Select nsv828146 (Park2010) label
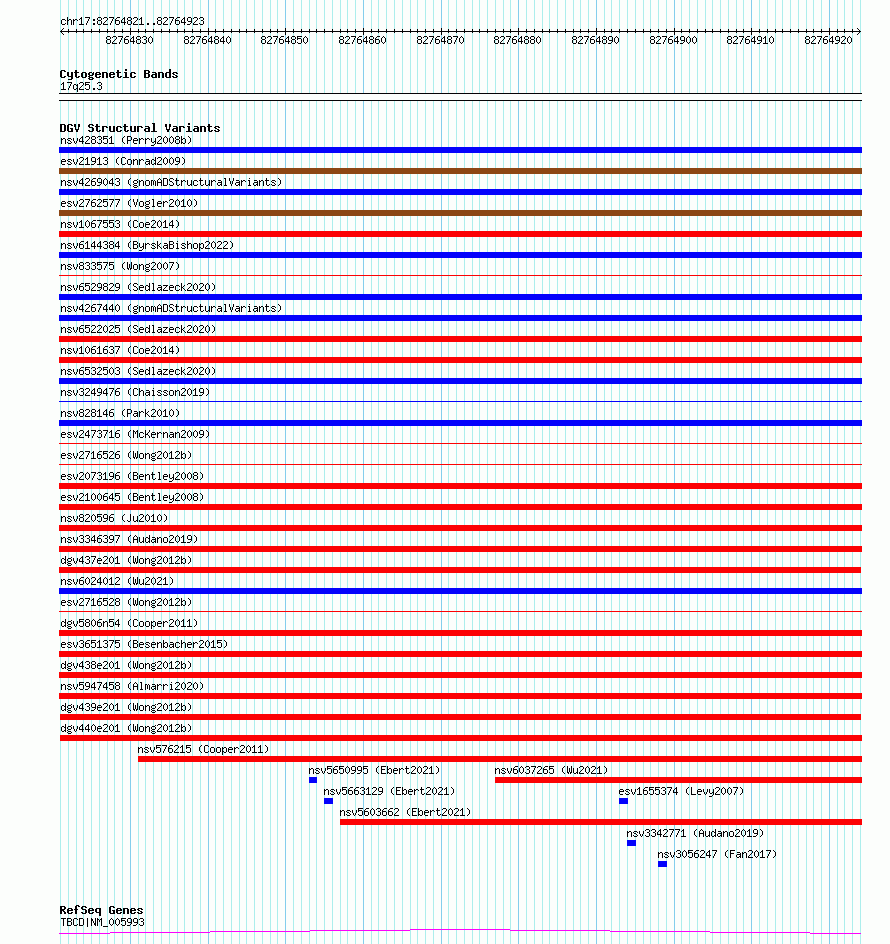890x944 pixels. (x=120, y=414)
